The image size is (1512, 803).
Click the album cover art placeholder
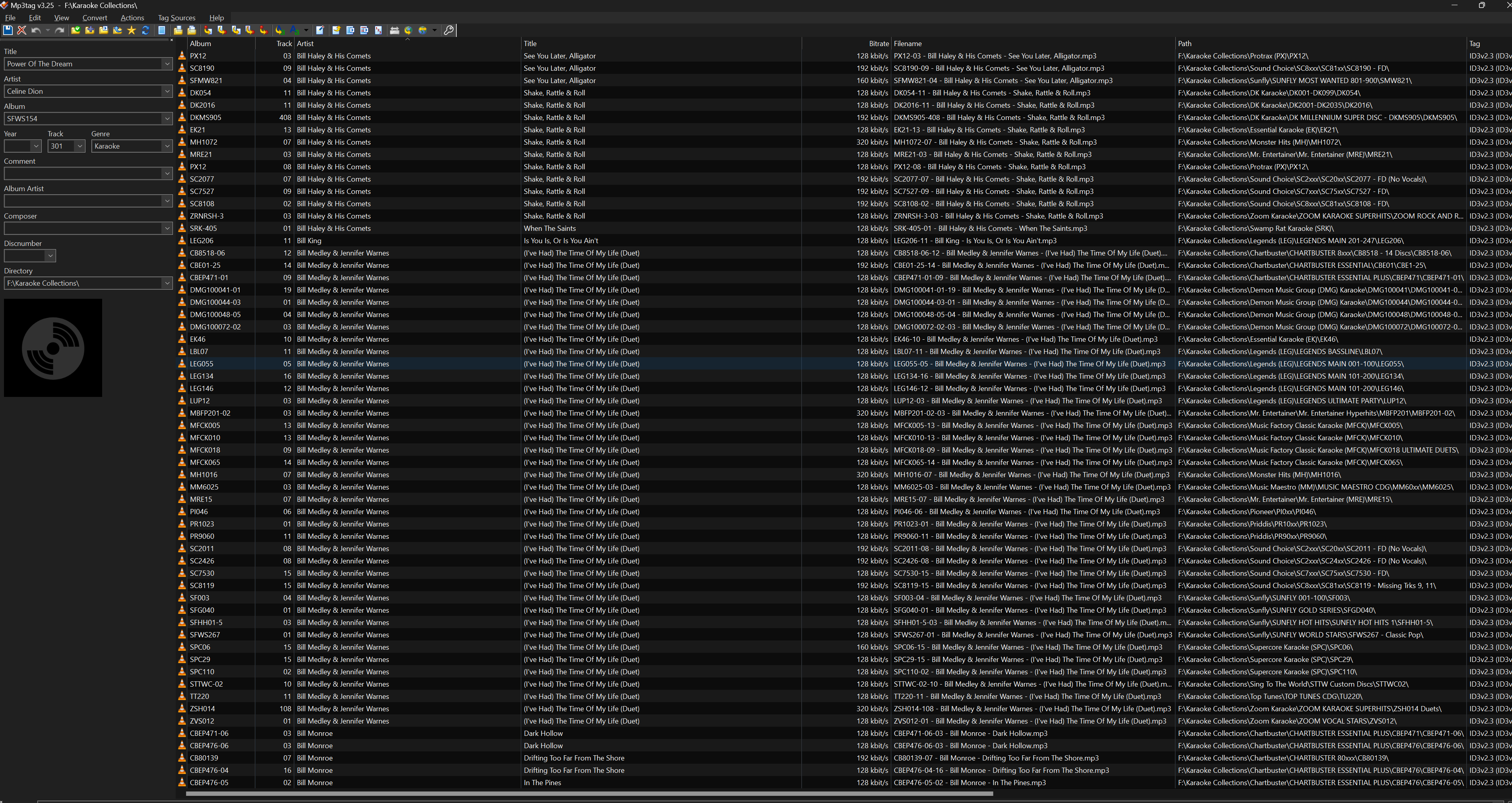53,348
